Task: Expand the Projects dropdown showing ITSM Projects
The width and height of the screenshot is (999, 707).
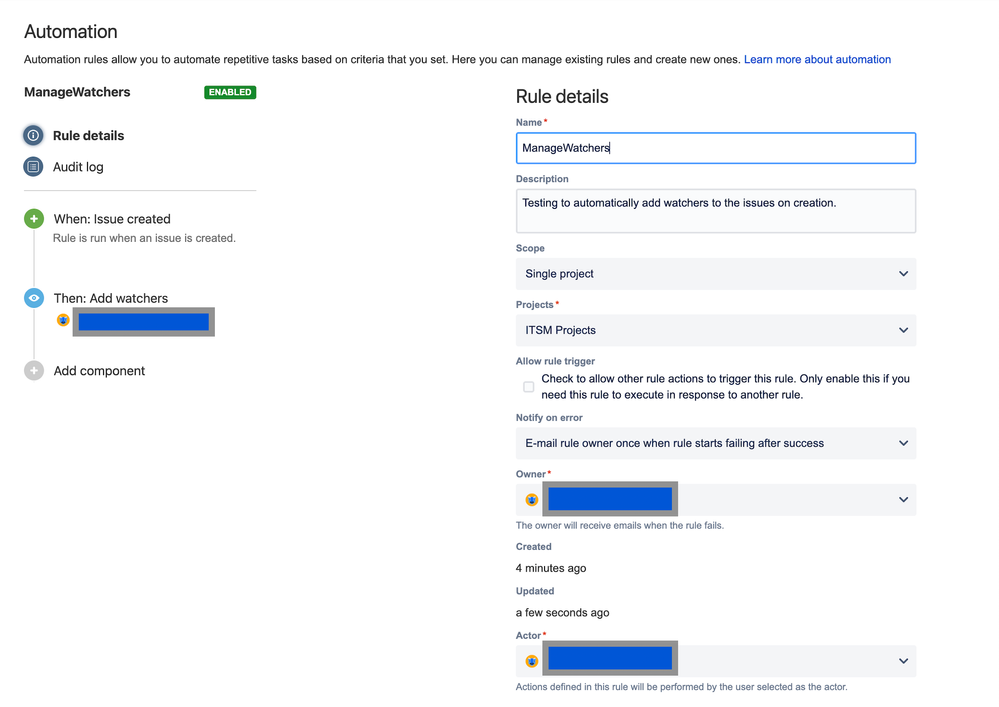Action: [x=715, y=330]
